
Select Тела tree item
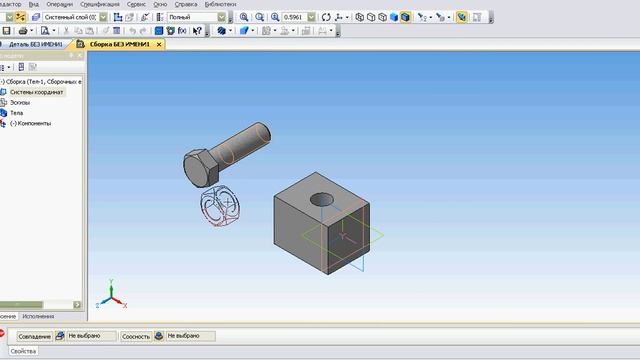[16, 113]
